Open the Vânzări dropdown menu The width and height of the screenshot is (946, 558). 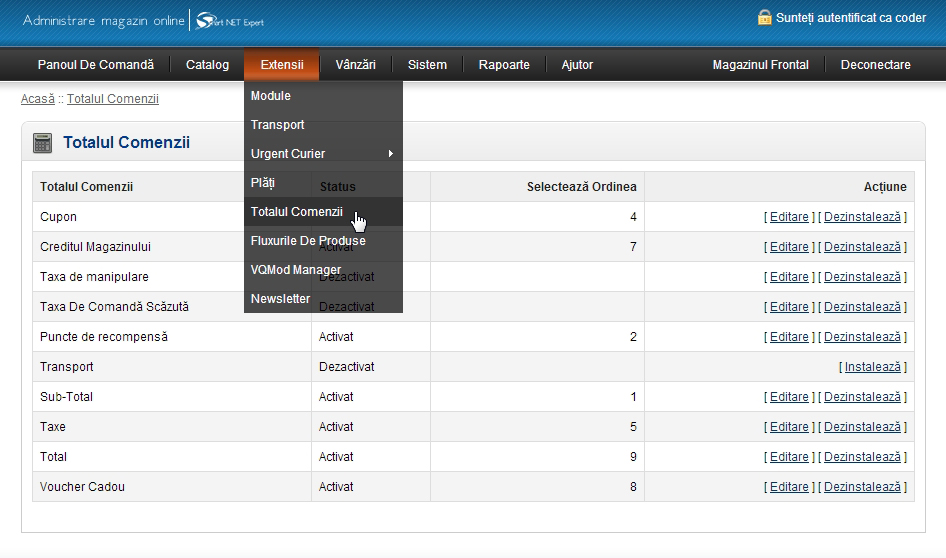pos(356,65)
